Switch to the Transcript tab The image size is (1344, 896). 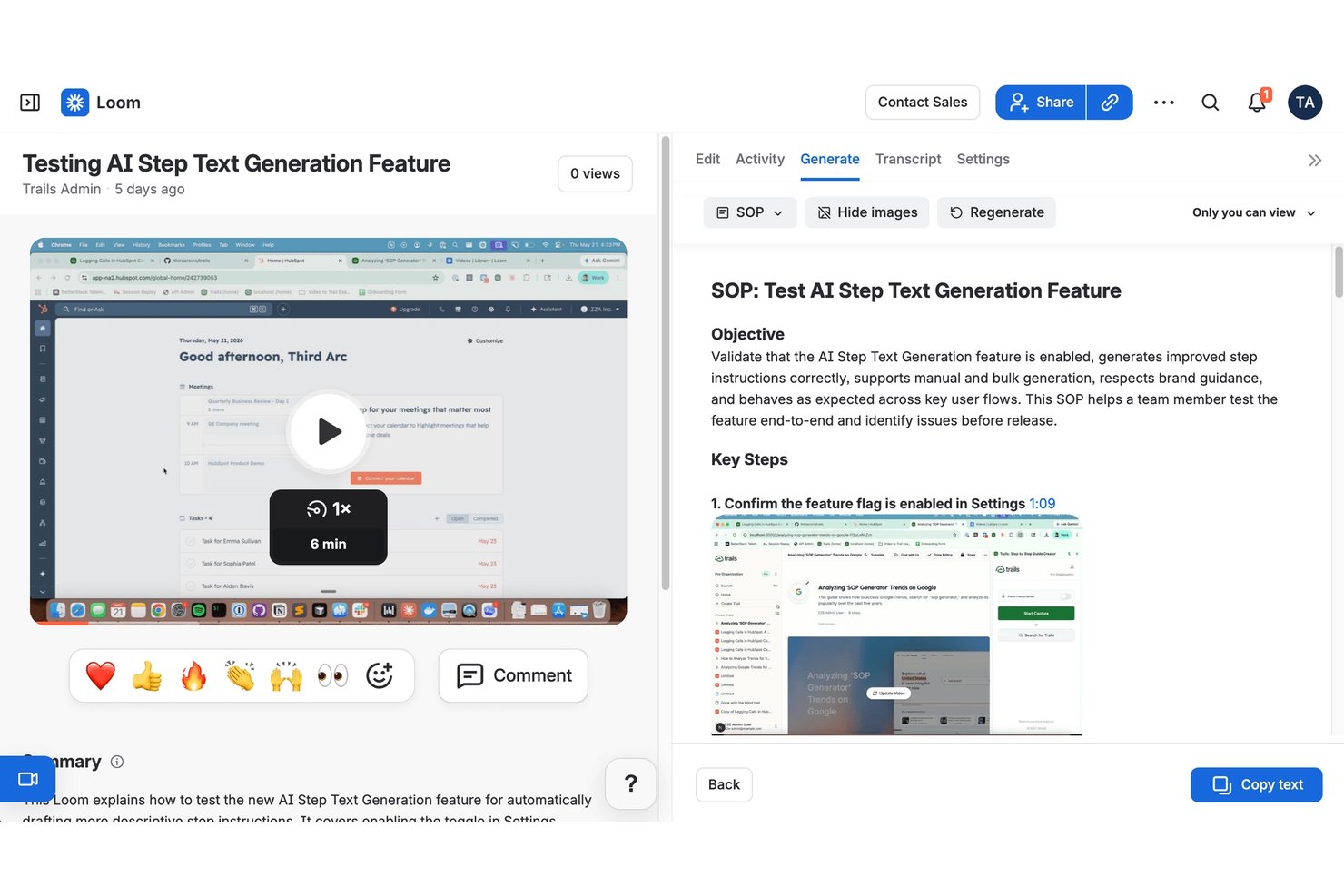click(908, 159)
